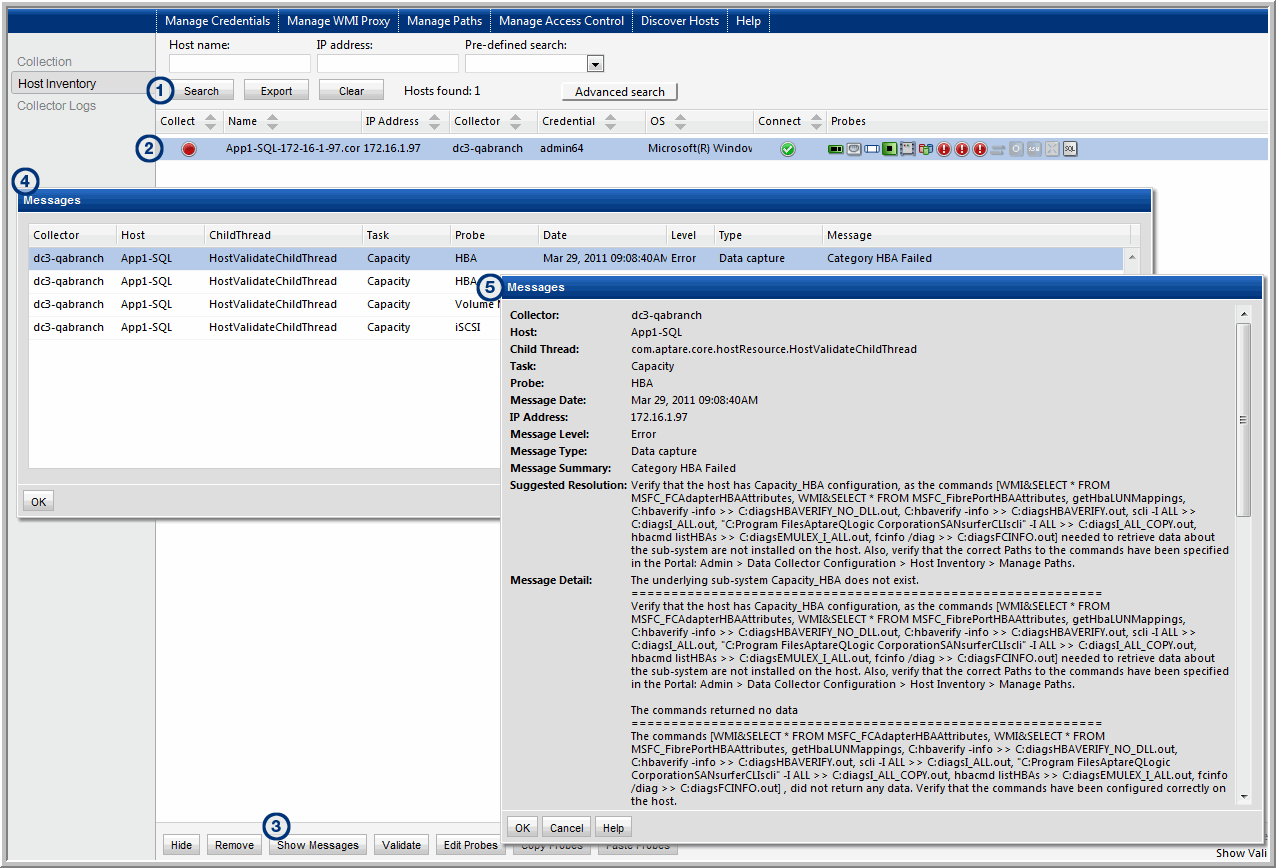
Task: Click the last red error probe icon
Action: [x=980, y=149]
